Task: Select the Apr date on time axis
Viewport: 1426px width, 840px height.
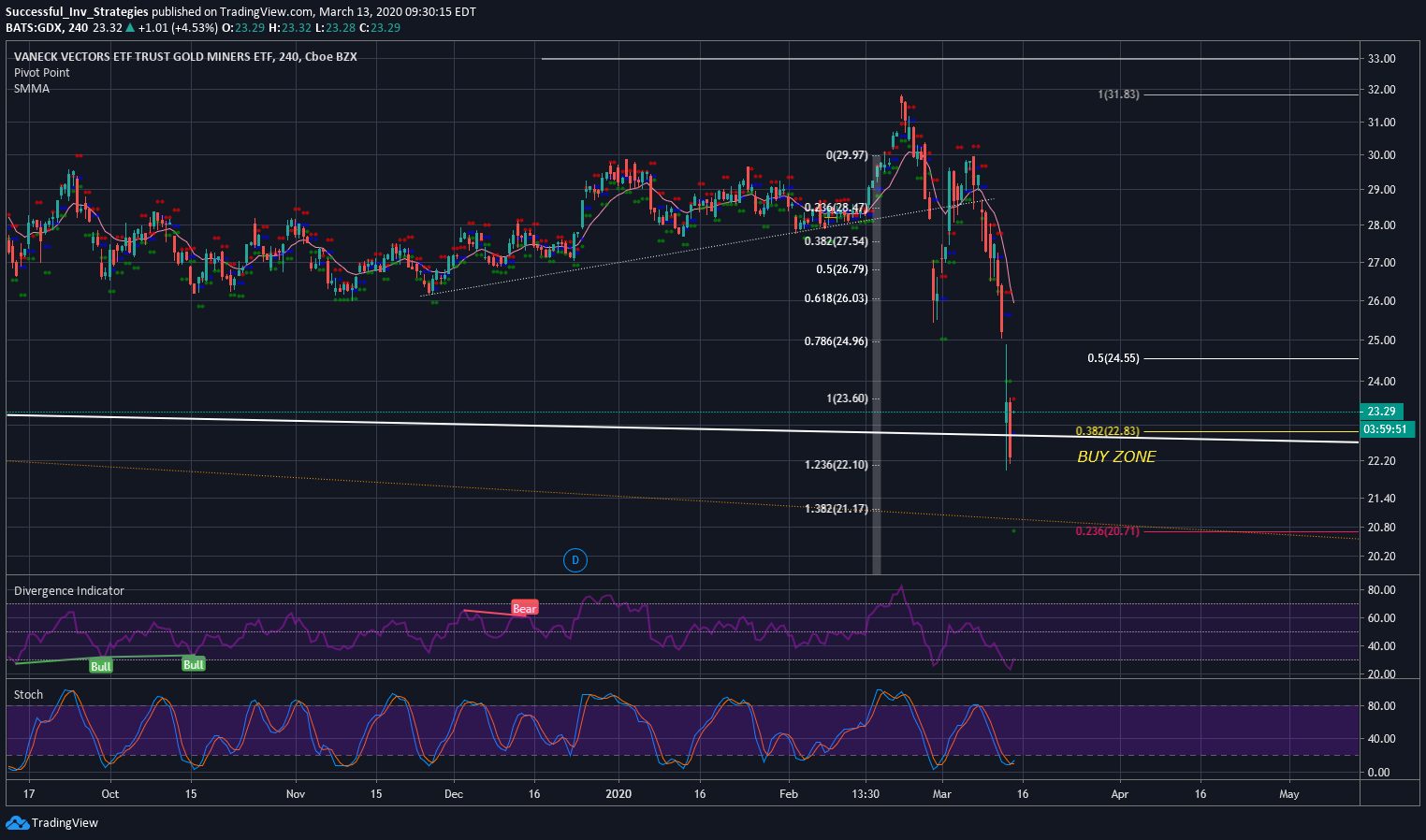Action: pos(1119,794)
